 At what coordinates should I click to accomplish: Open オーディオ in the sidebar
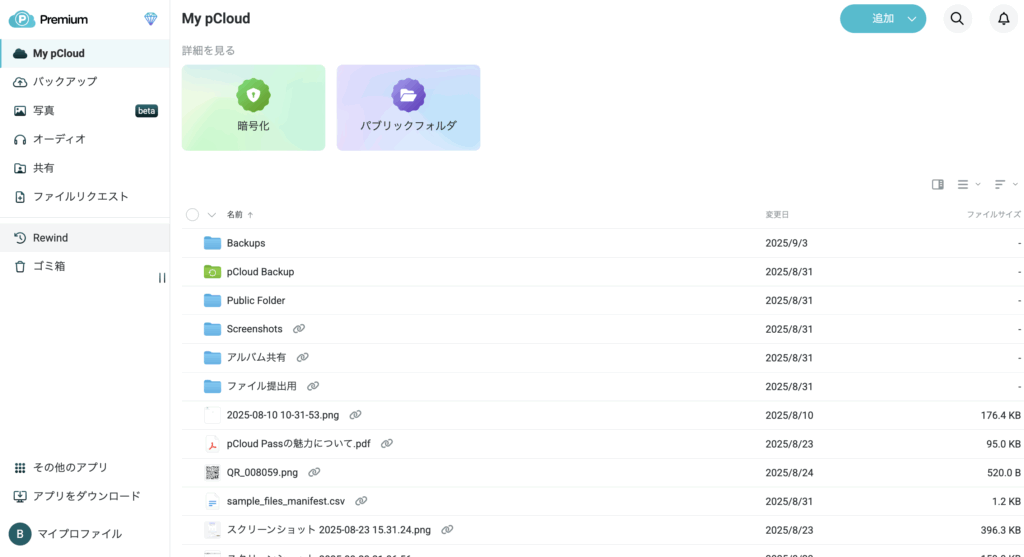85,139
